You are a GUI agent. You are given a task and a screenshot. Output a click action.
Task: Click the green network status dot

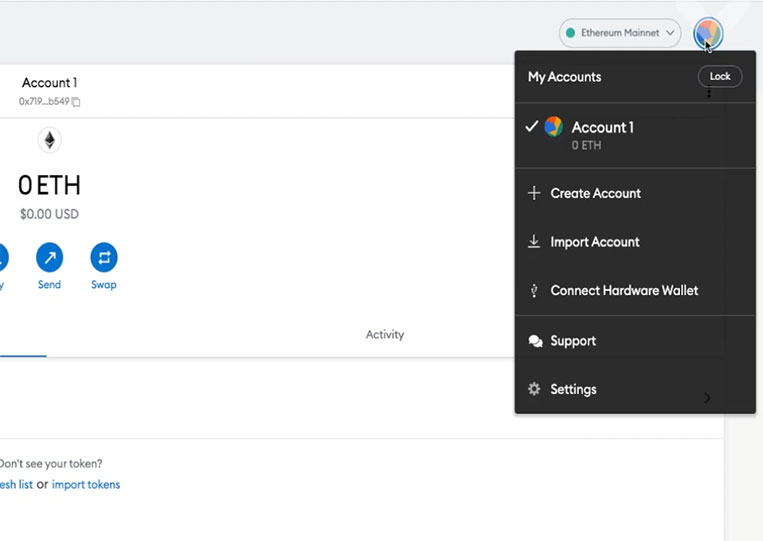(x=570, y=33)
